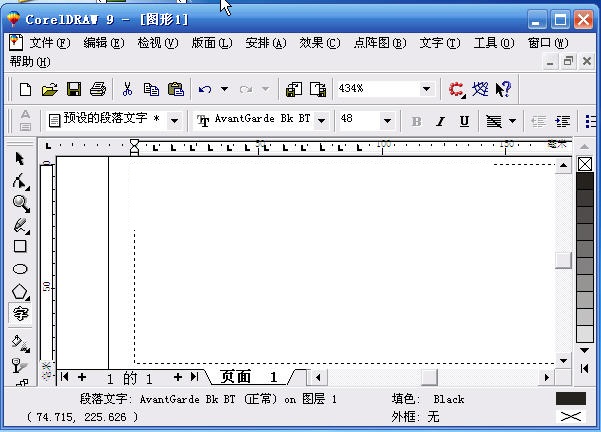Open the 文件(F) menu
This screenshot has width=601, height=432.
[x=50, y=43]
